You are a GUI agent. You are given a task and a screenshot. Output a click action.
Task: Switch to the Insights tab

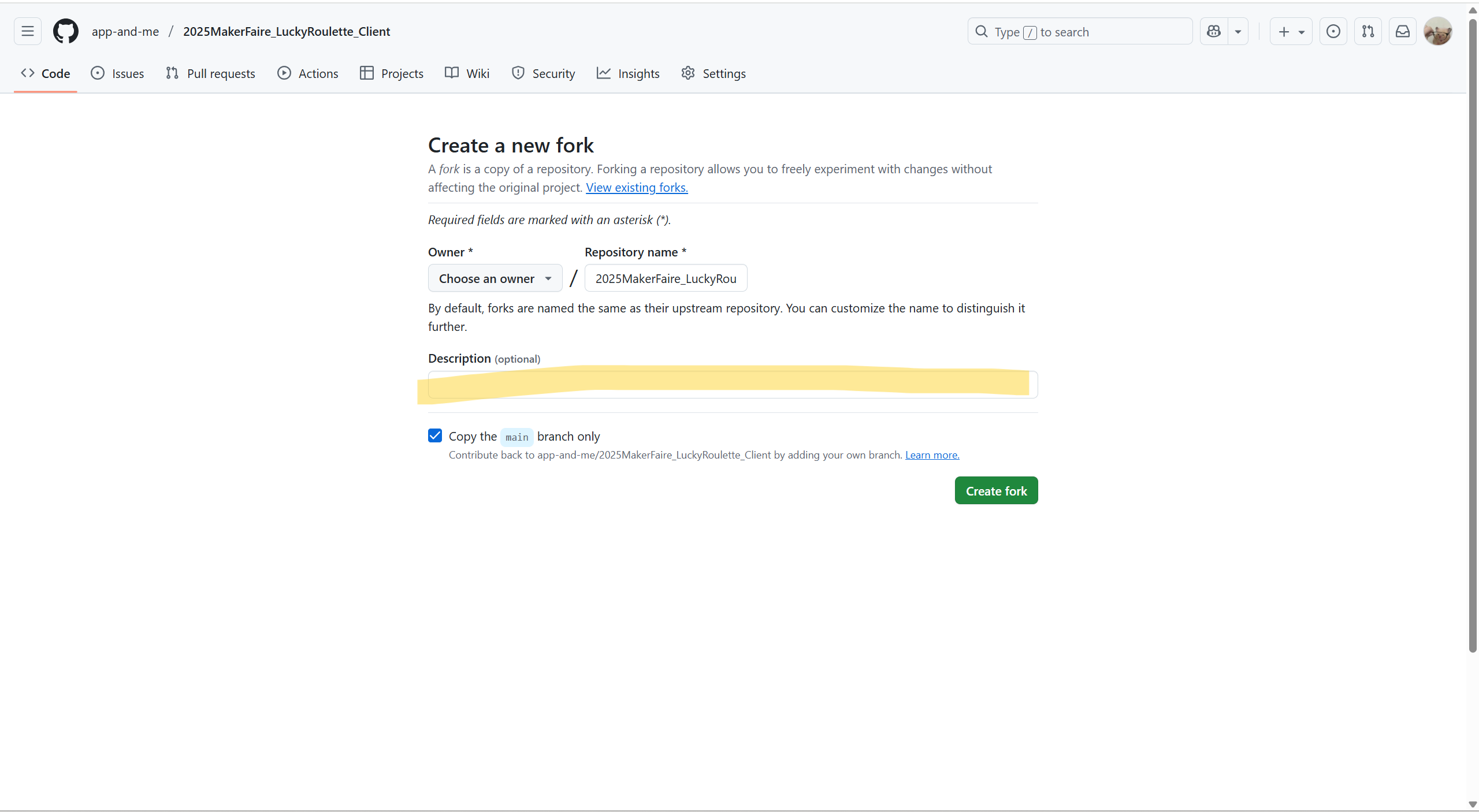click(x=628, y=73)
